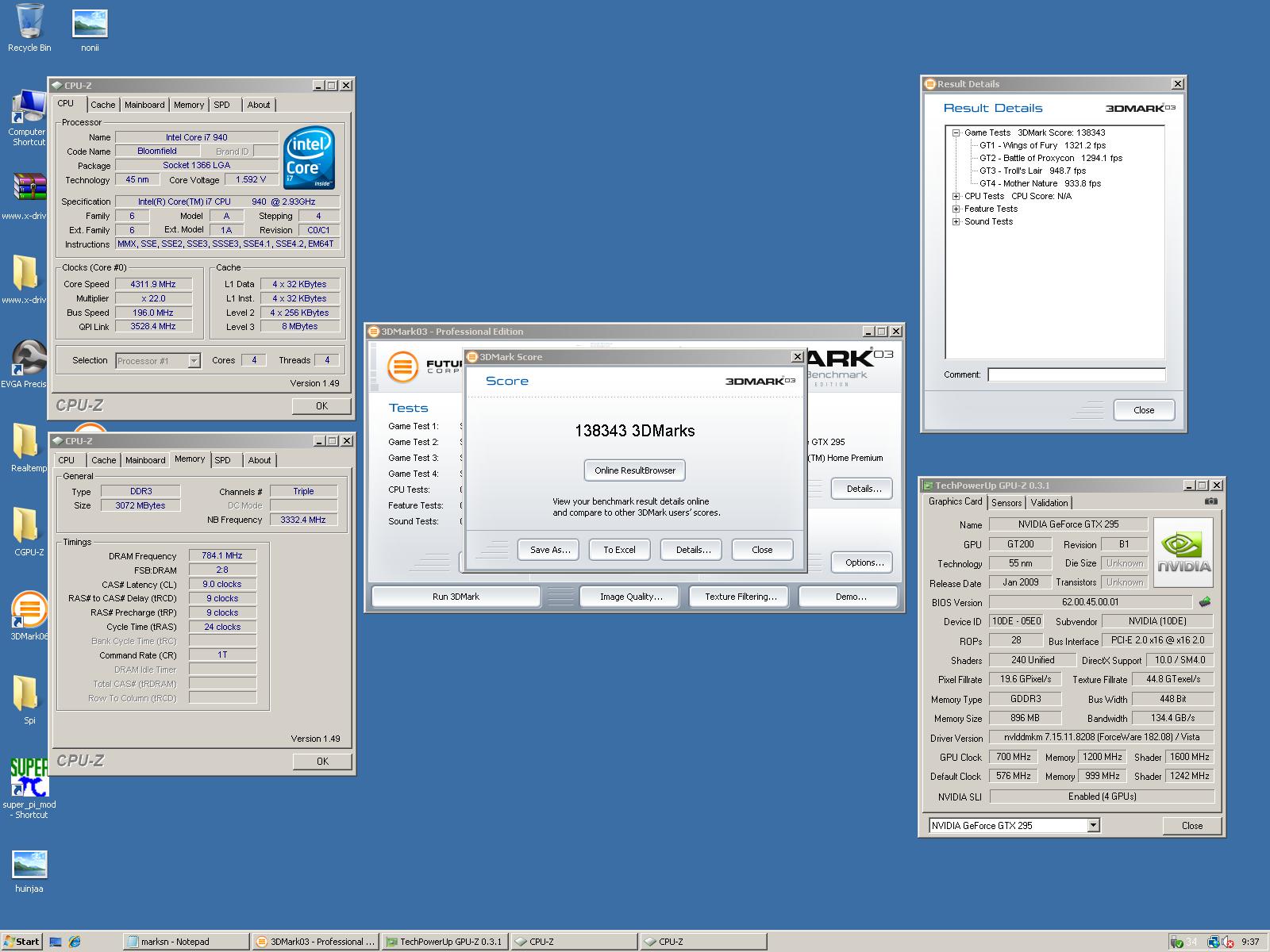1270x952 pixels.
Task: Click the Image Quality button
Action: 631,597
